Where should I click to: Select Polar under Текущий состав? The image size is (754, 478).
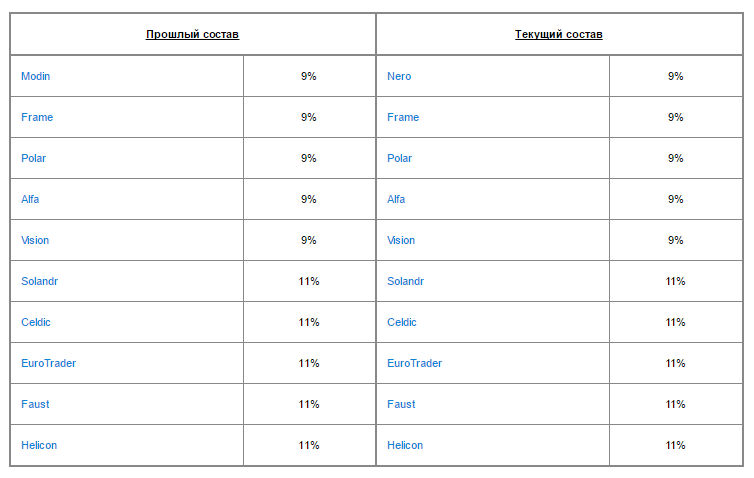coord(400,158)
